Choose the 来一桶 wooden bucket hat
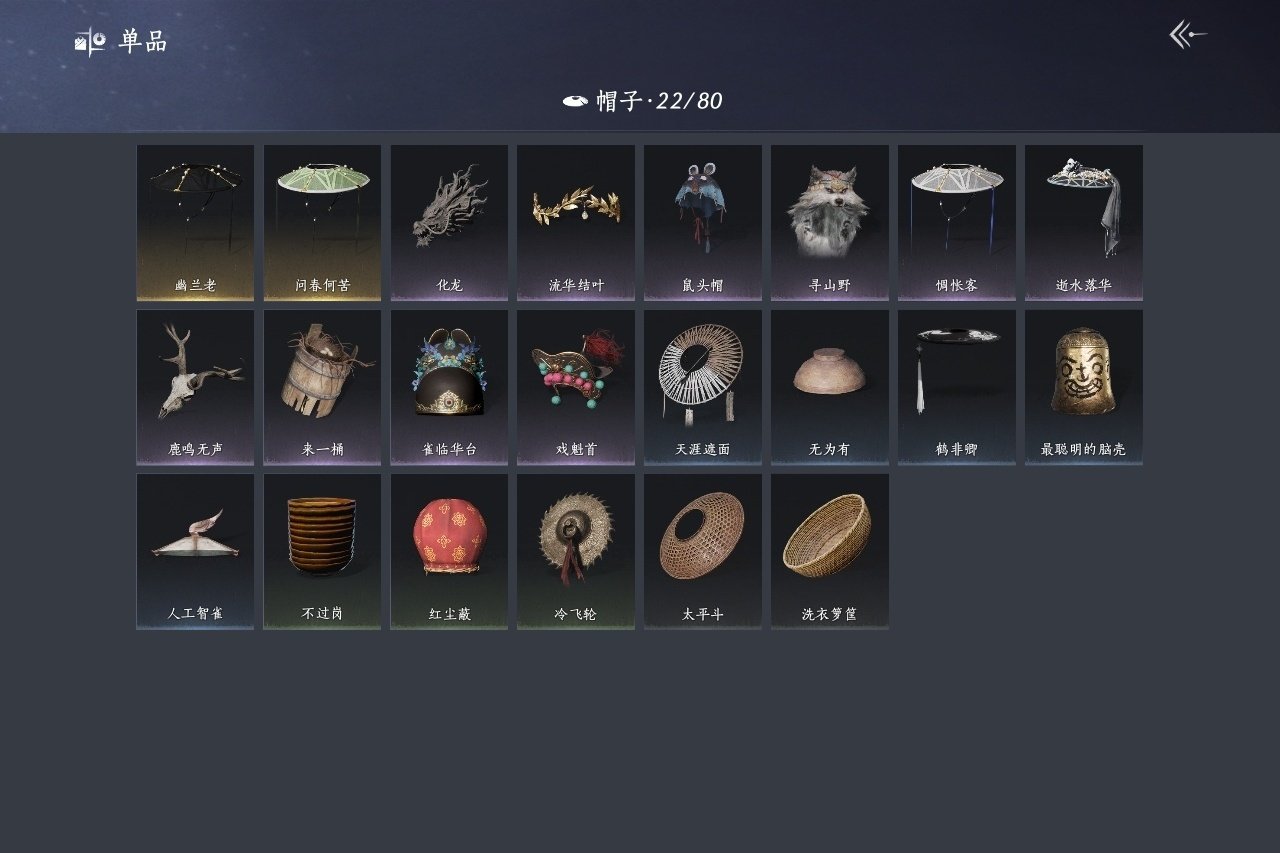The width and height of the screenshot is (1280, 853). pos(322,387)
